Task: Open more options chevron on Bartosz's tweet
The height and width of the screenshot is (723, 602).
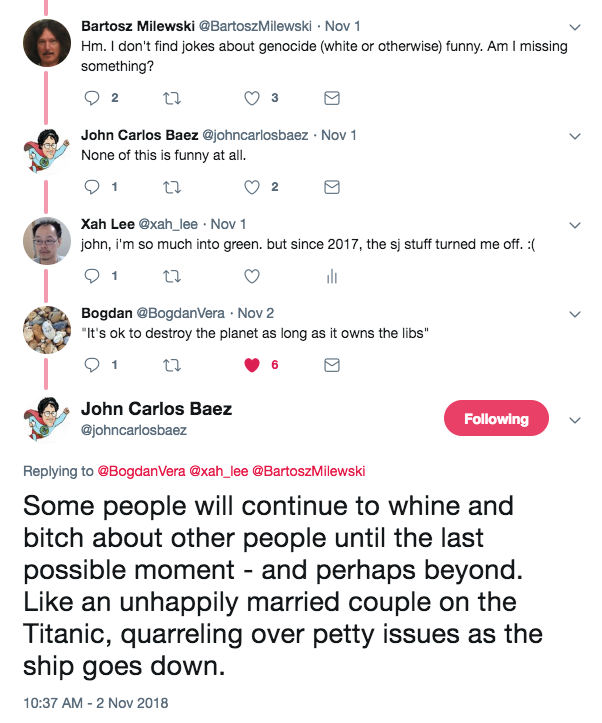Action: tap(574, 26)
